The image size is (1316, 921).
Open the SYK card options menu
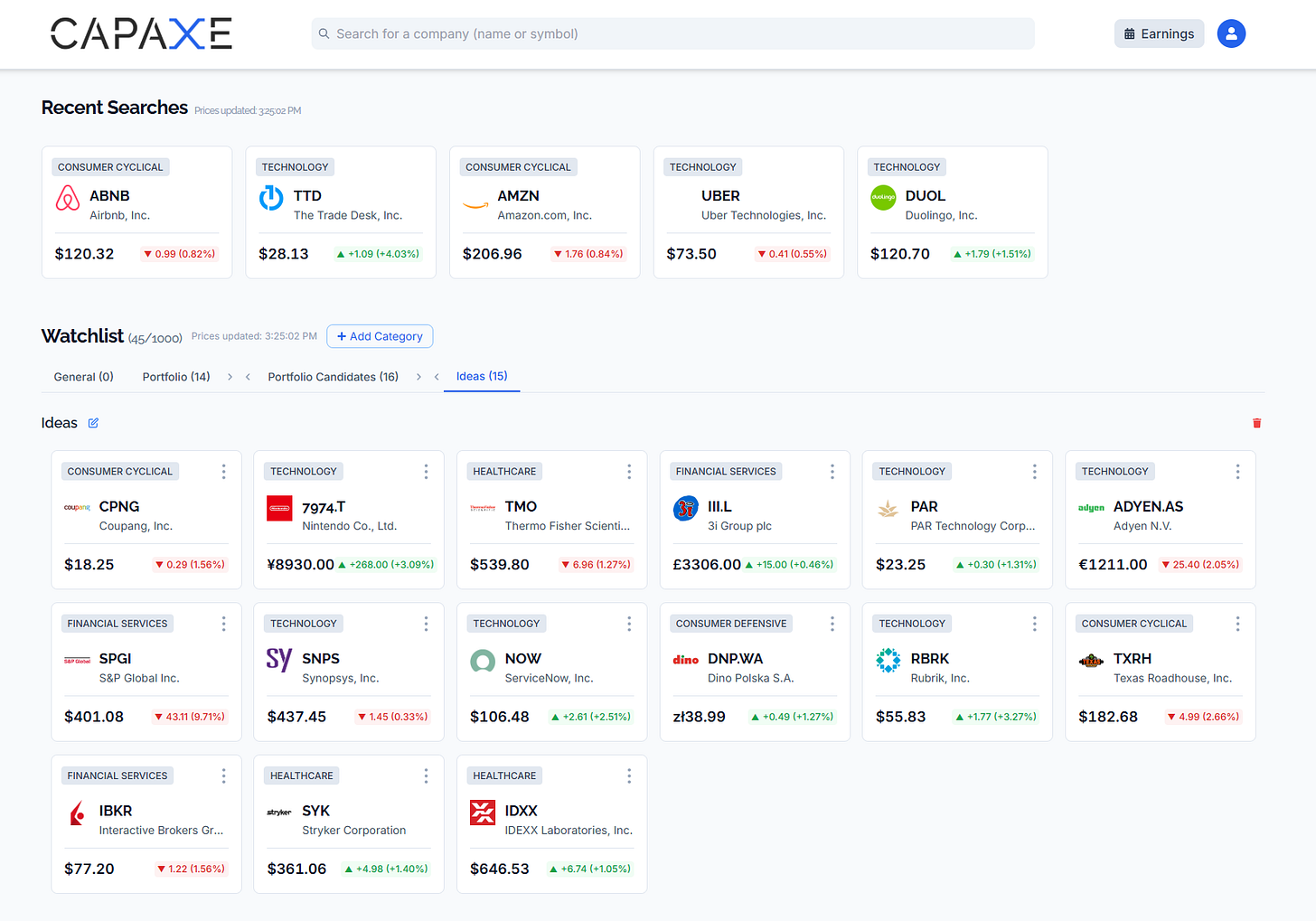pos(426,776)
